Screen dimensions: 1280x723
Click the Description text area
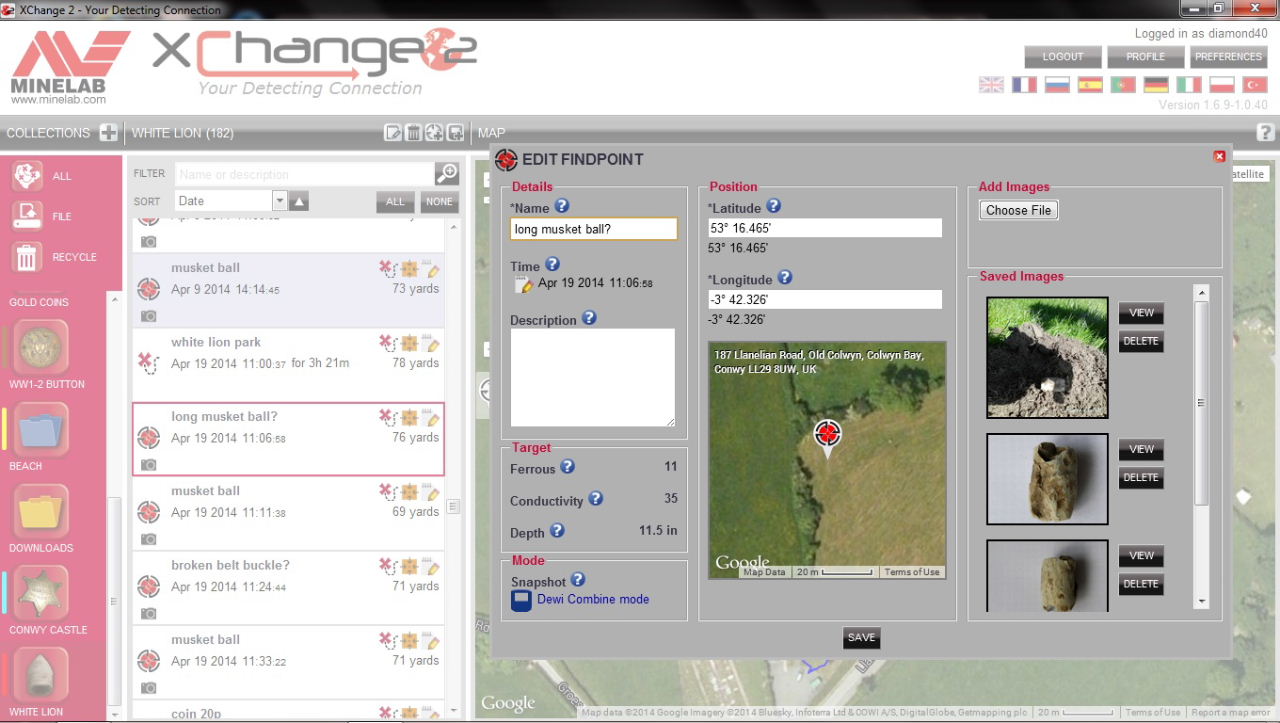(x=593, y=378)
